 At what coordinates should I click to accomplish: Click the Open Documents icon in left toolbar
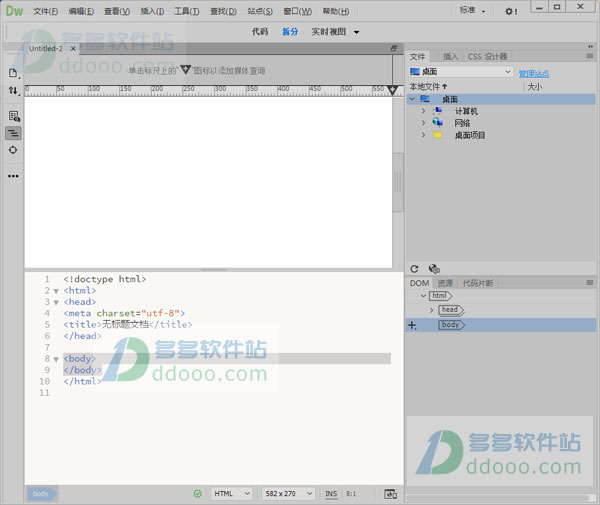pos(13,73)
